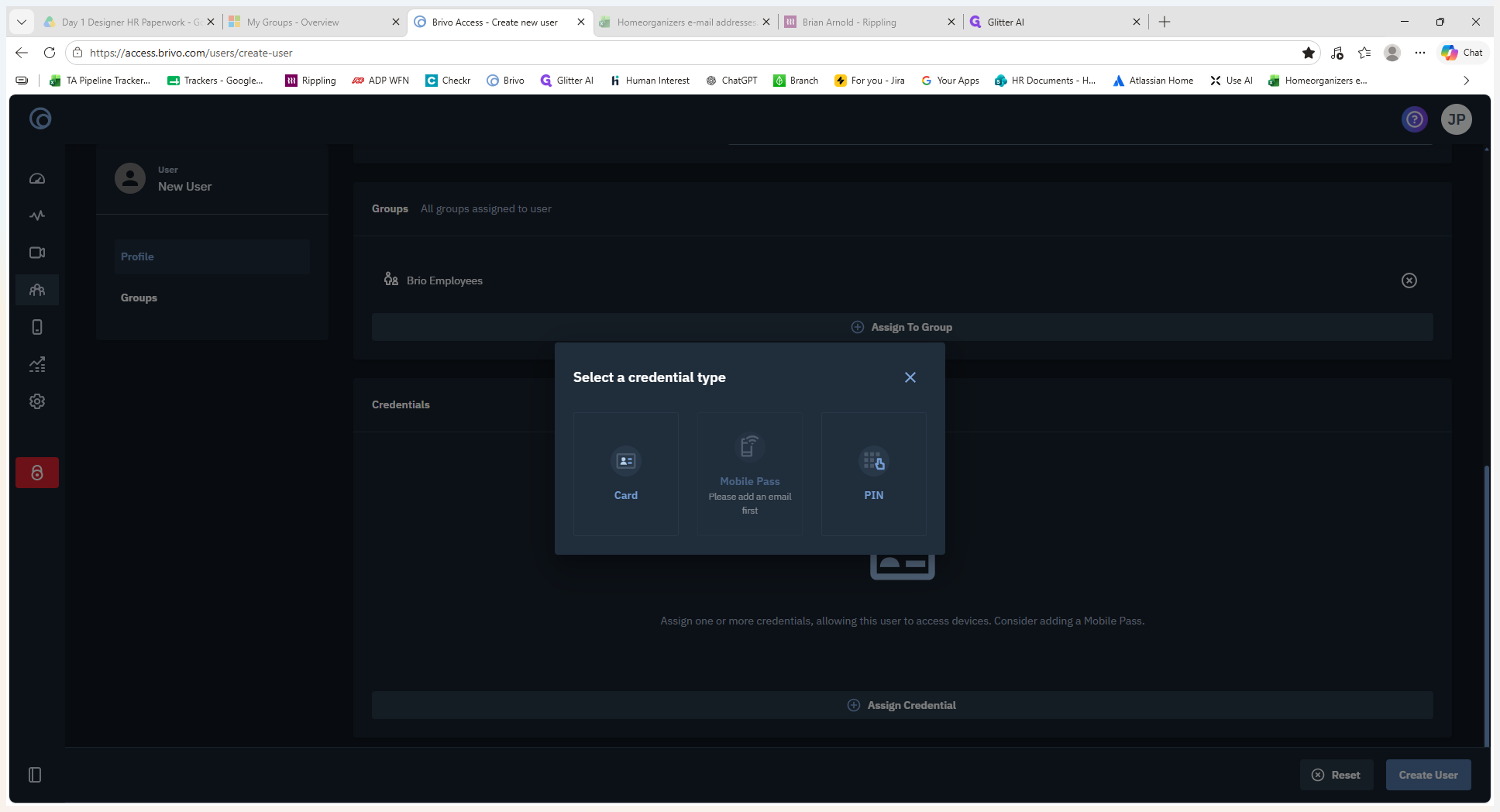
Task: Open the Human Interest bookmark
Action: [x=650, y=81]
